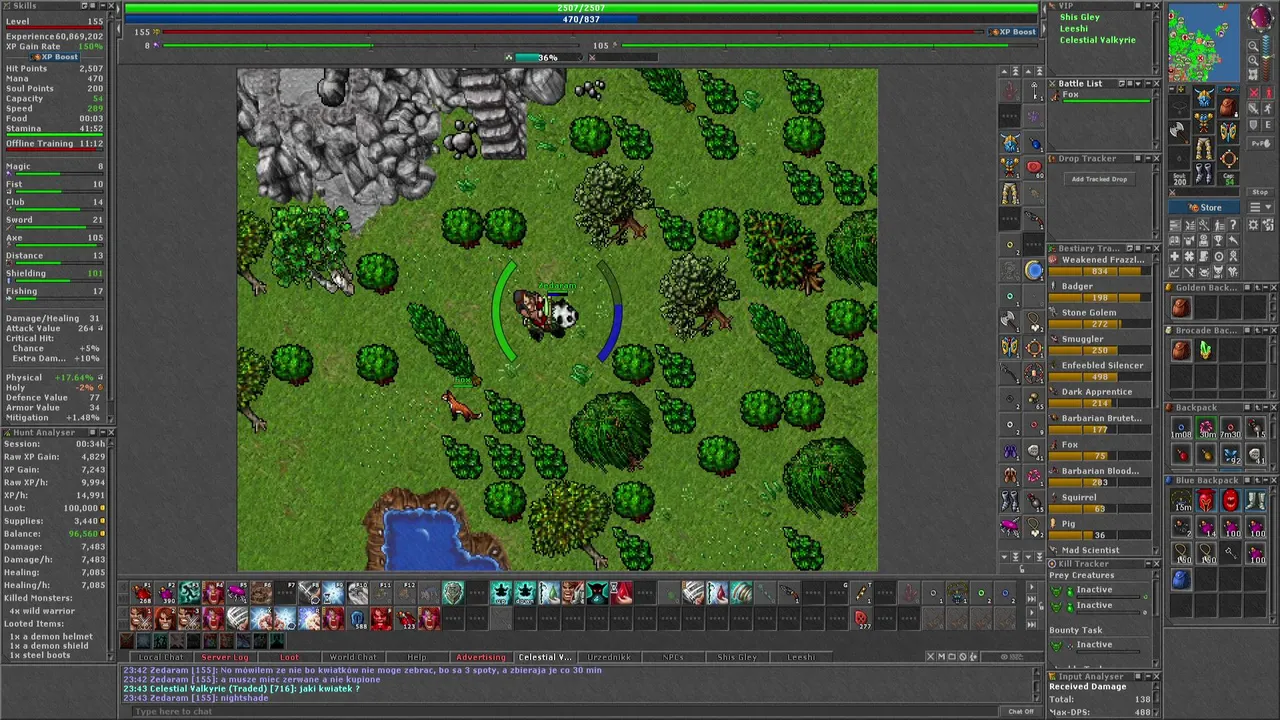This screenshot has height=720, width=1280.
Task: Open the settings gear icon
Action: (x=1253, y=225)
